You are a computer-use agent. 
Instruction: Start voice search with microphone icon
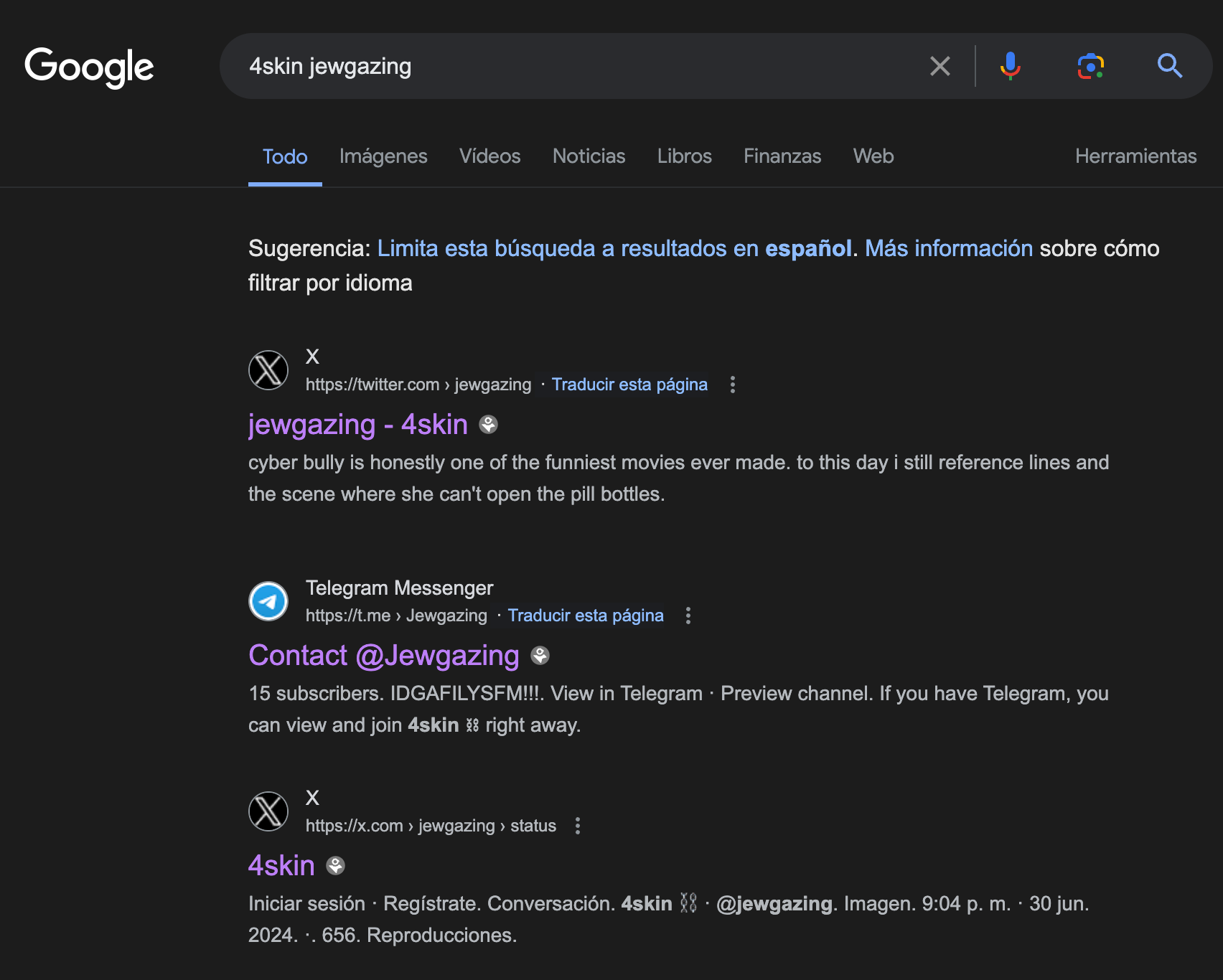(x=1010, y=66)
